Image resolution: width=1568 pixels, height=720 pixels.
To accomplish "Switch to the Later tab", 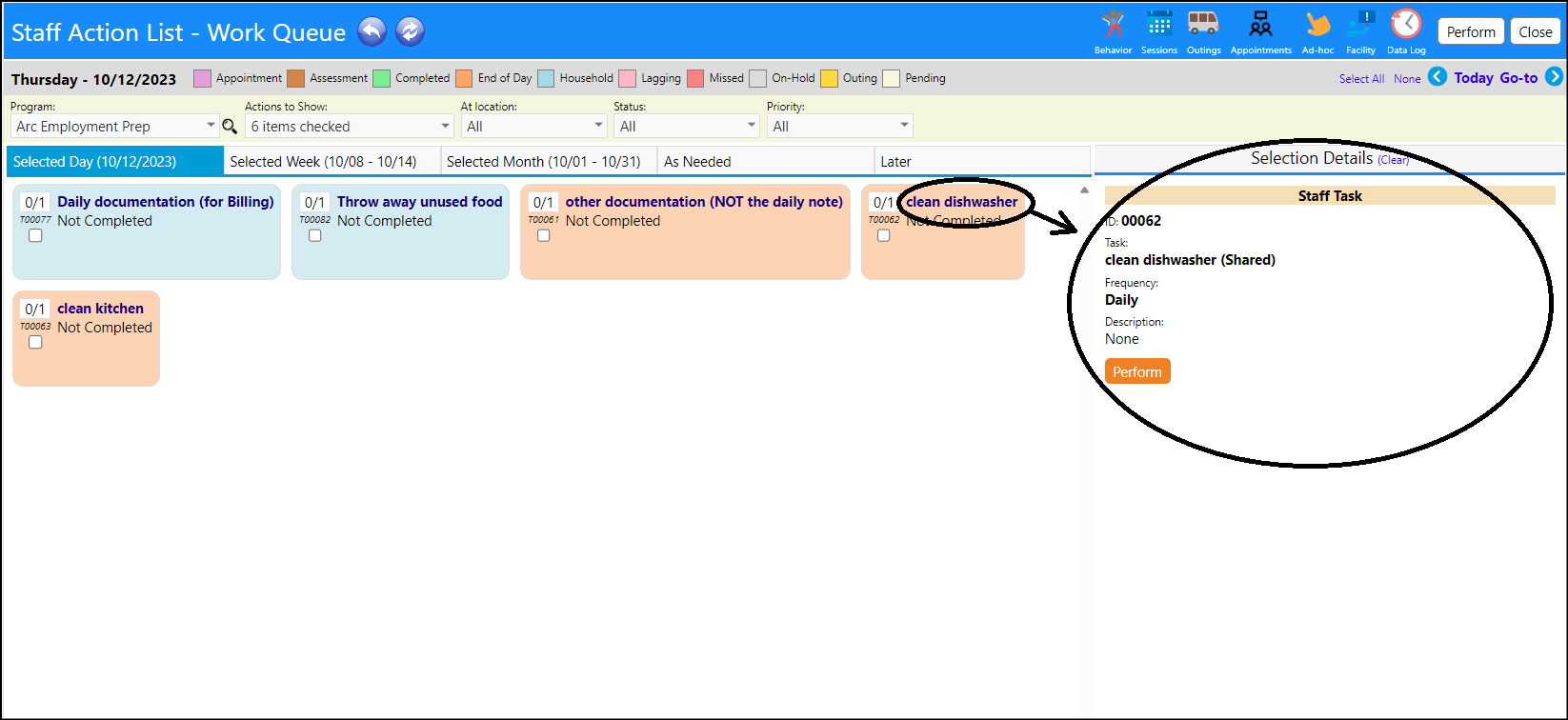I will [982, 161].
